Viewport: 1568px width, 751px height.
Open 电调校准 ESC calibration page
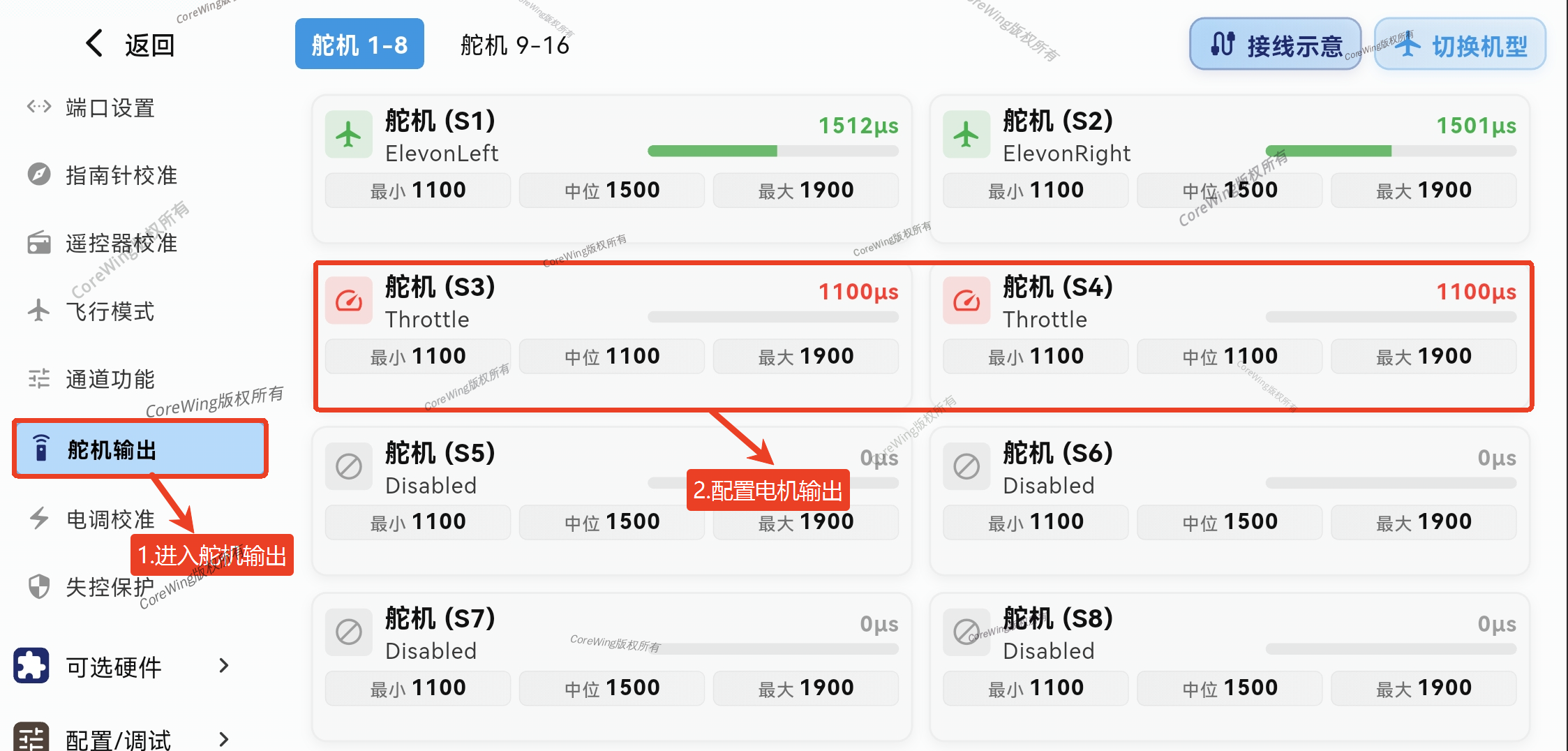[x=110, y=519]
